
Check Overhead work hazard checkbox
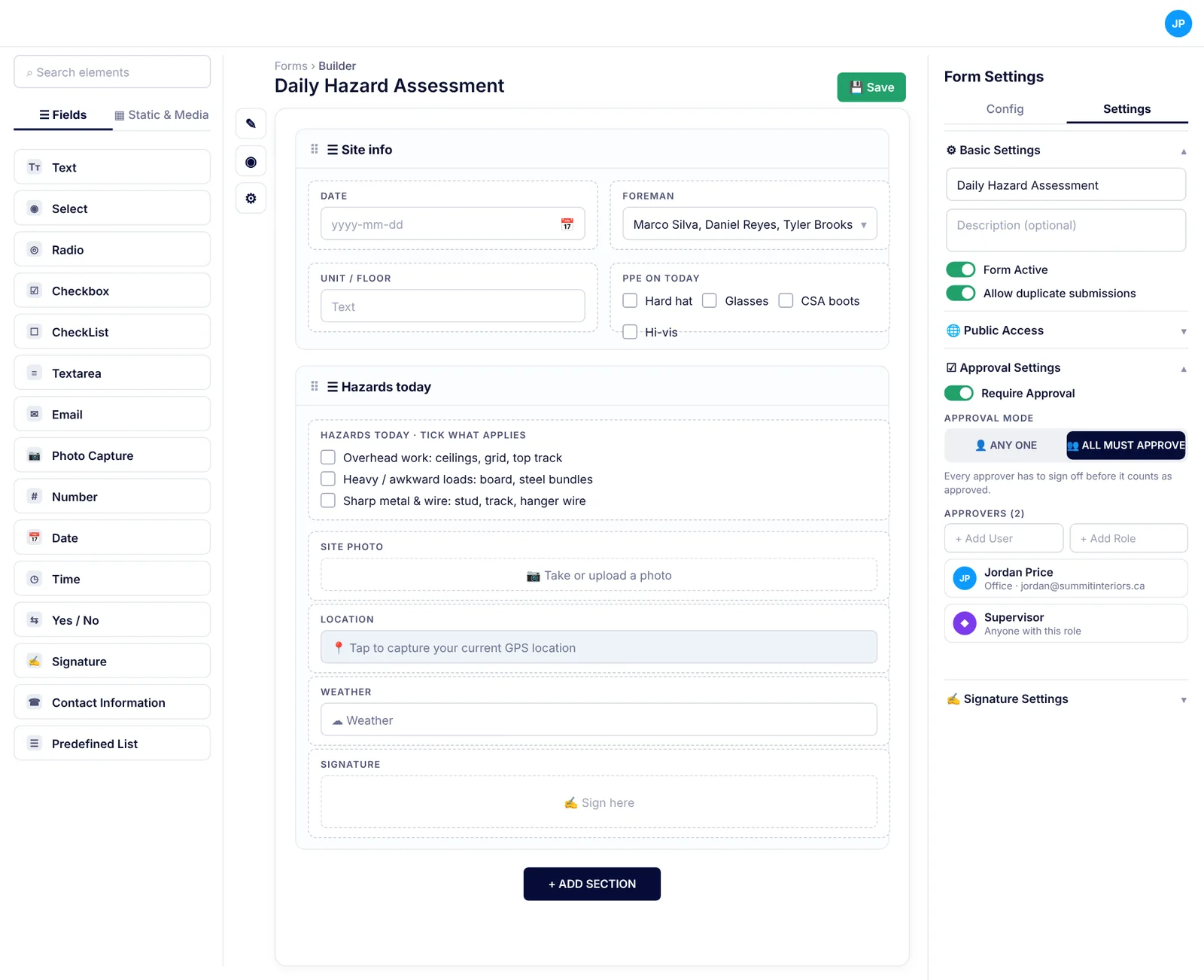pos(328,457)
